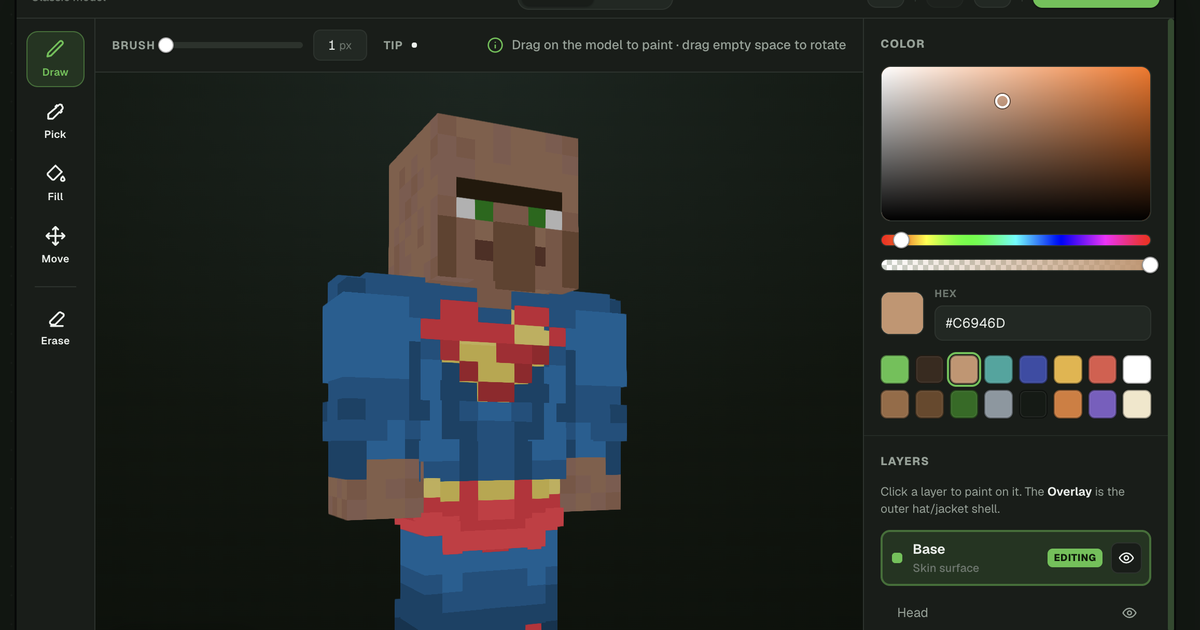Pick the orange palette swatch
The image size is (1200, 630).
(x=1068, y=404)
